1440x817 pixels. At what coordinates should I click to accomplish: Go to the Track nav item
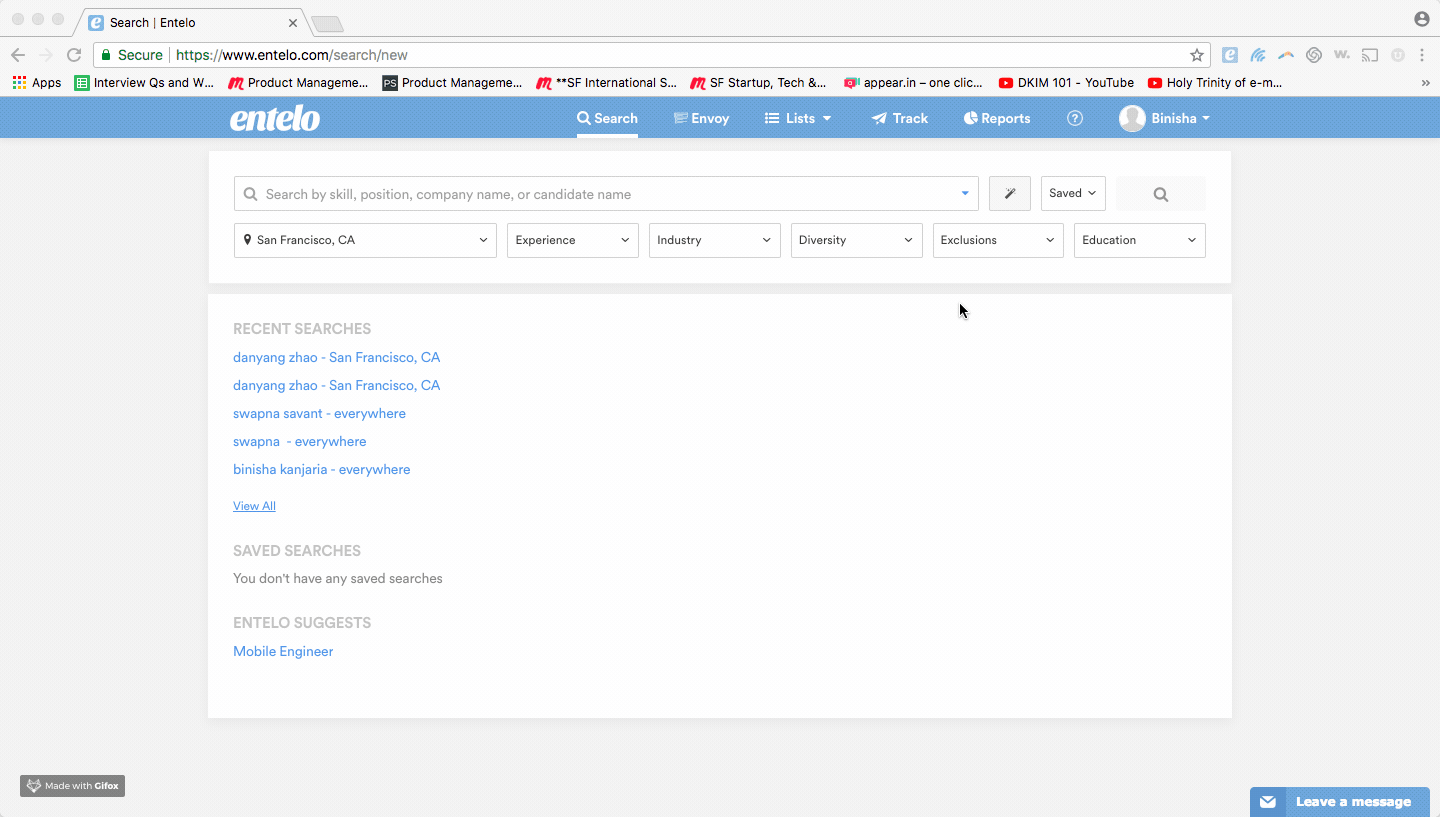pos(900,118)
